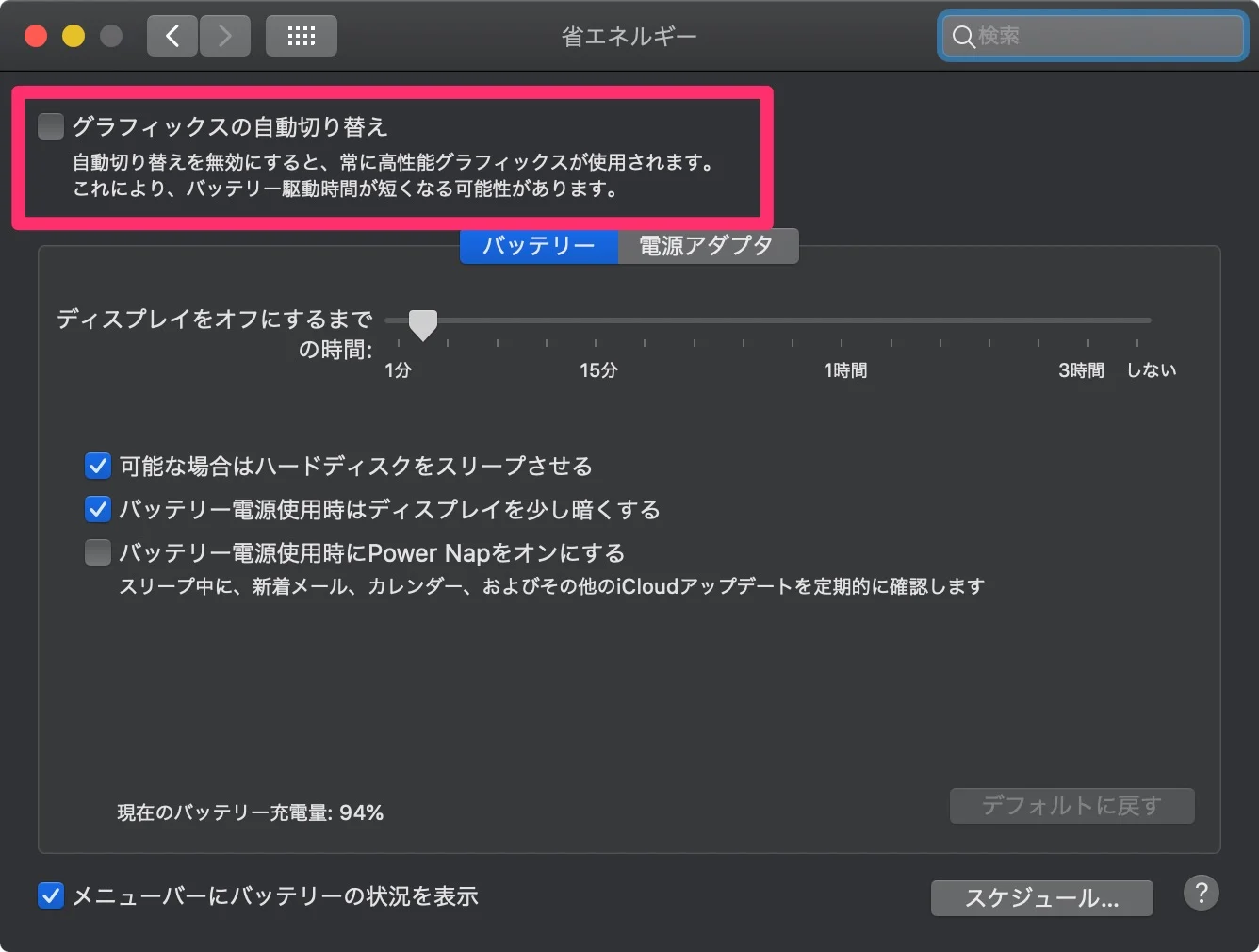Show all preferences via grid icon
The image size is (1259, 952).
point(302,36)
